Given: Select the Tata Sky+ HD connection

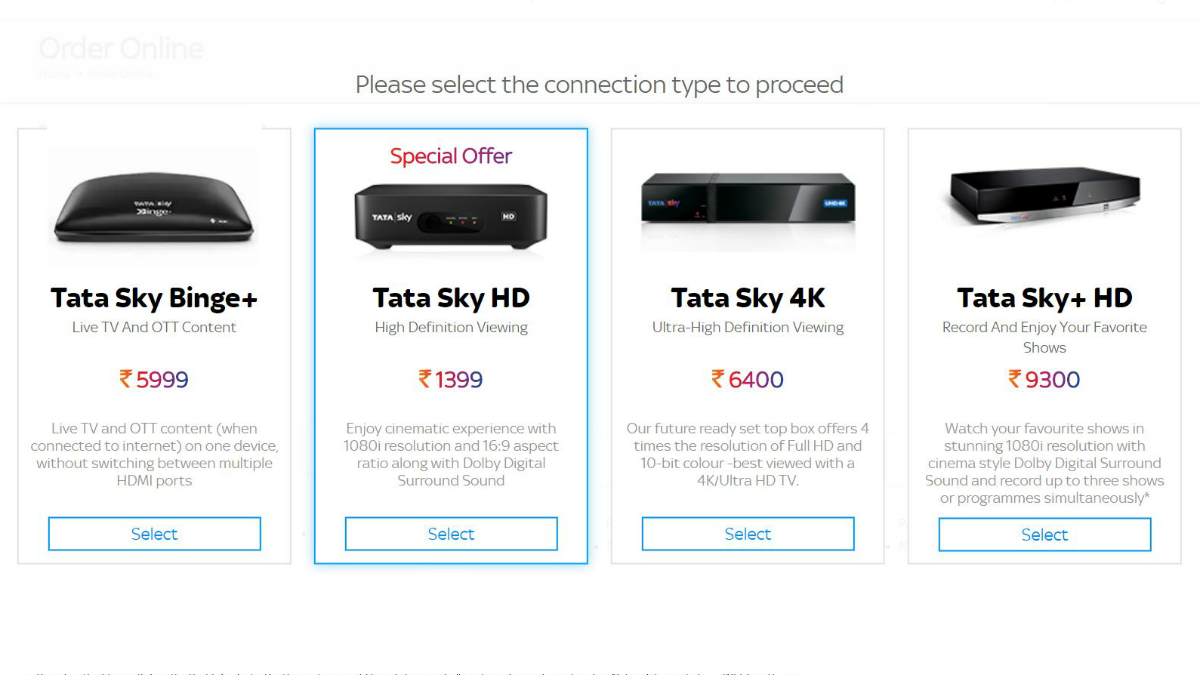Looking at the screenshot, I should pos(1044,534).
